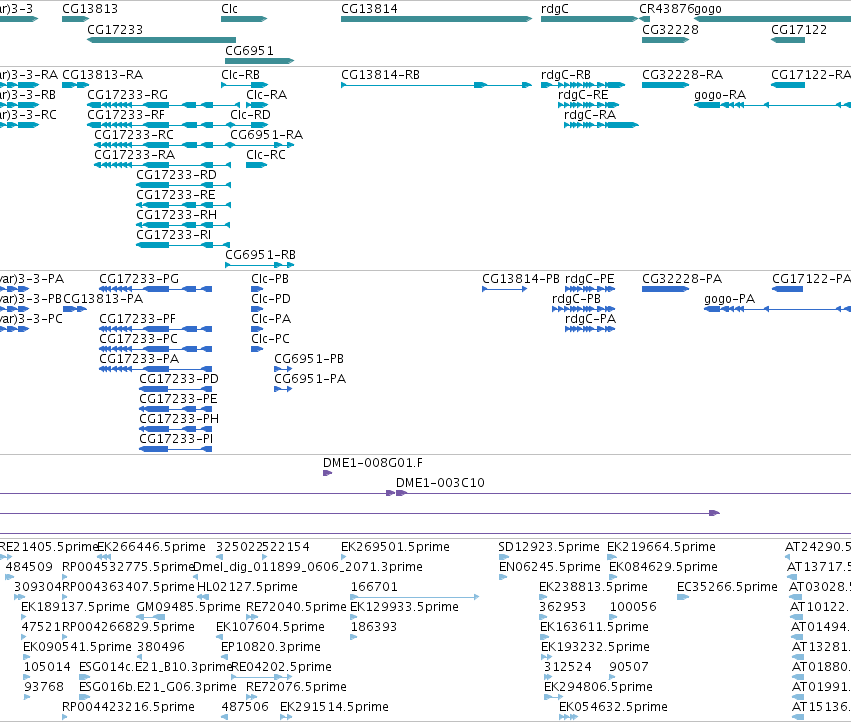The image size is (851, 722).
Task: Select the rdgC-PE protein label
Action: pos(589,278)
